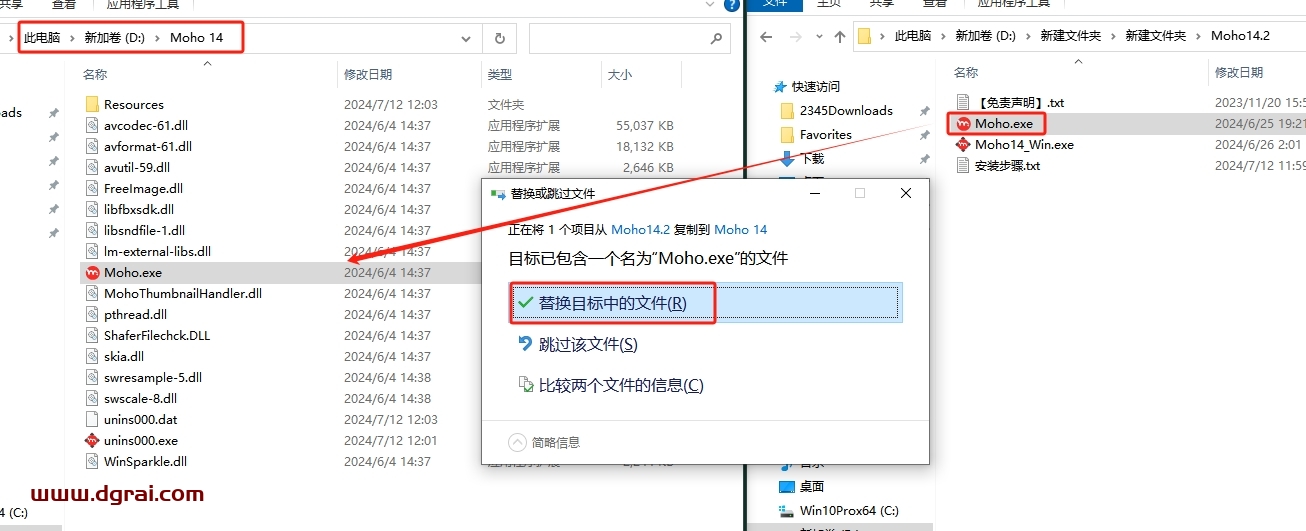Screen dimensions: 1306x531
Task: Click Moho14.2 breadcrumb in right address bar
Action: tap(1240, 36)
